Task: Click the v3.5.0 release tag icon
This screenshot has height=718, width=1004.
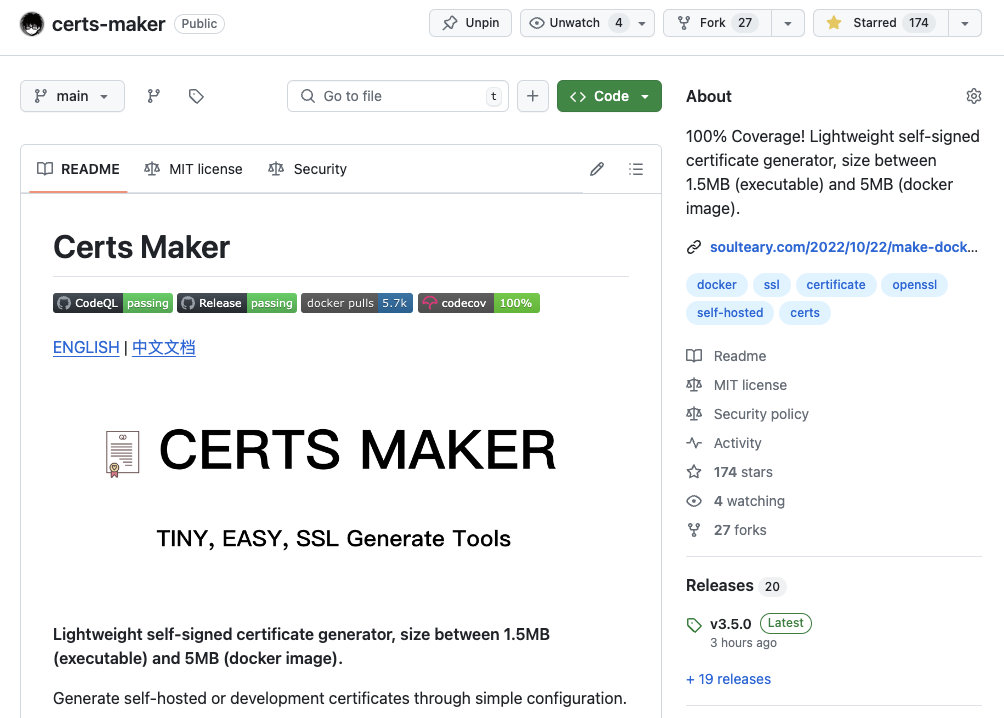Action: click(694, 624)
